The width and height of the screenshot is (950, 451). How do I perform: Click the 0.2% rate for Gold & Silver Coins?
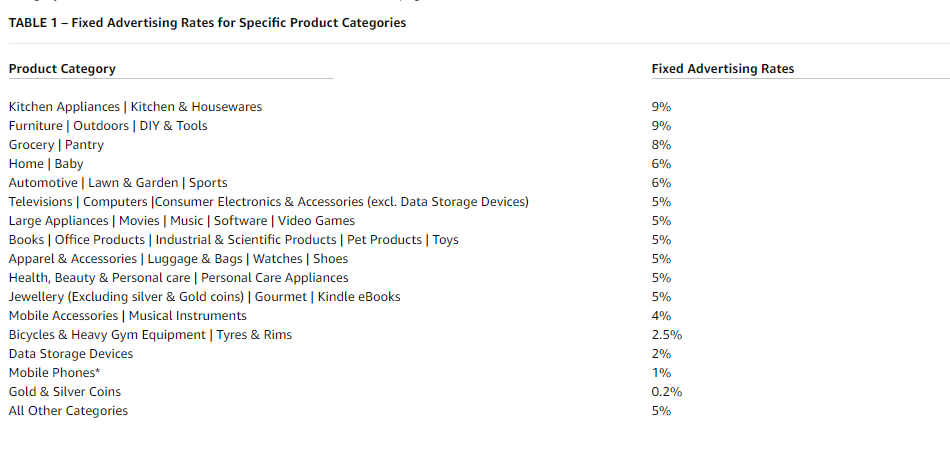pos(666,392)
